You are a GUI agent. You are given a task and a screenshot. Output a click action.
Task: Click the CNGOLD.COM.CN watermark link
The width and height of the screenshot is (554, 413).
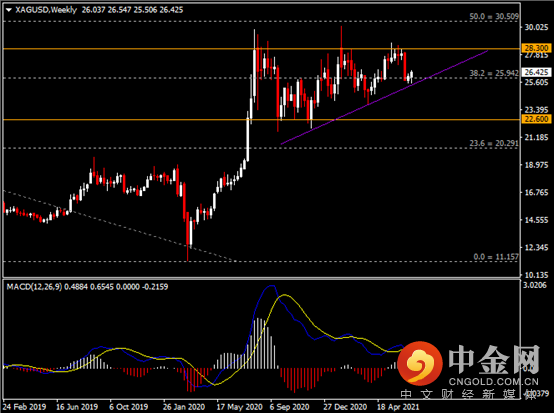(x=494, y=381)
